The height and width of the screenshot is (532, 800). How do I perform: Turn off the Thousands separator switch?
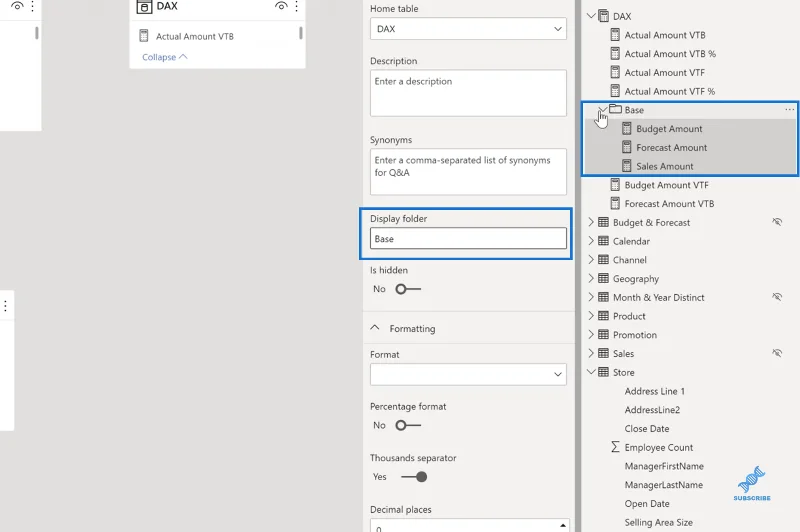point(414,477)
